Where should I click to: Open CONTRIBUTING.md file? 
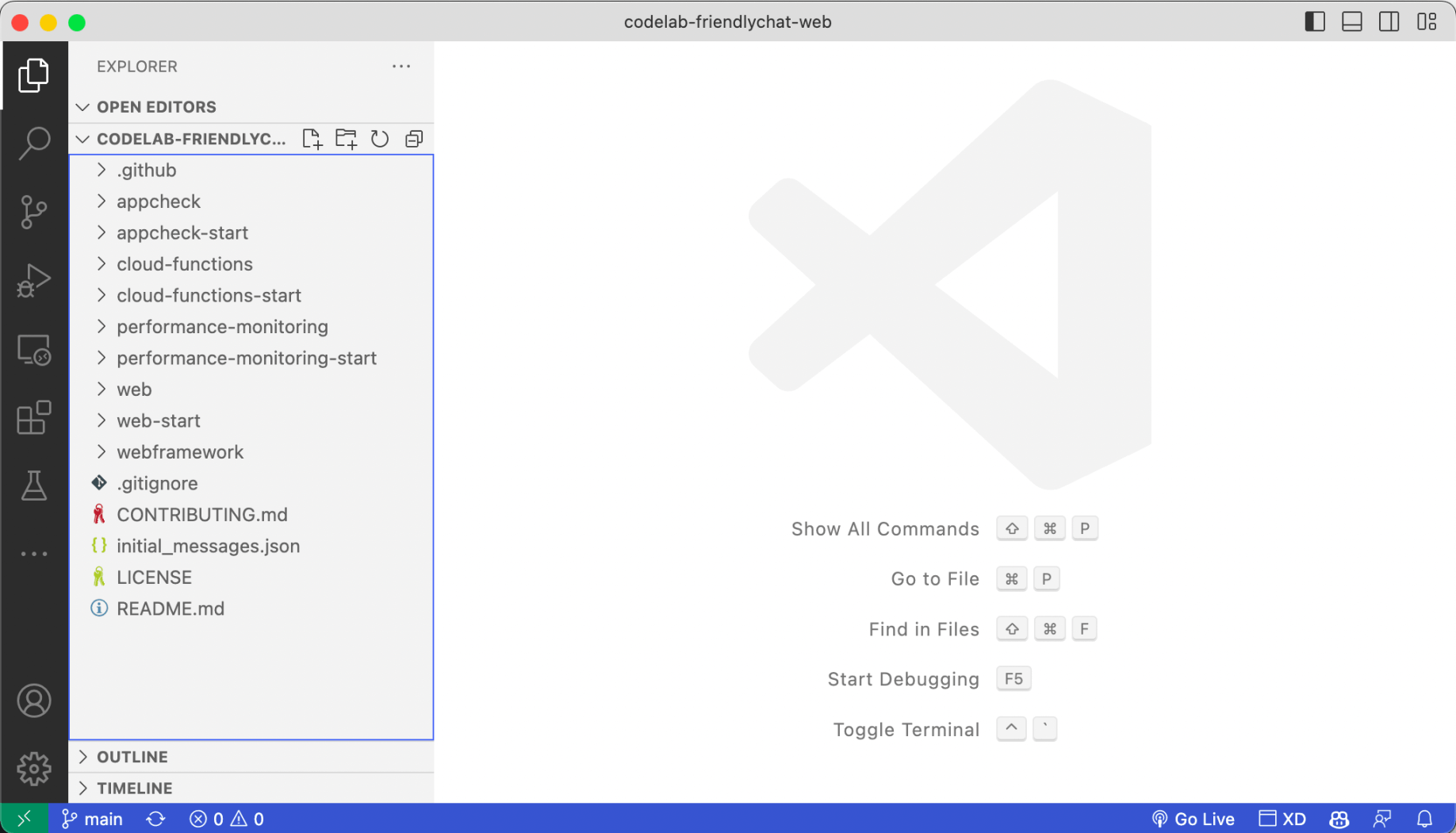click(251, 515)
